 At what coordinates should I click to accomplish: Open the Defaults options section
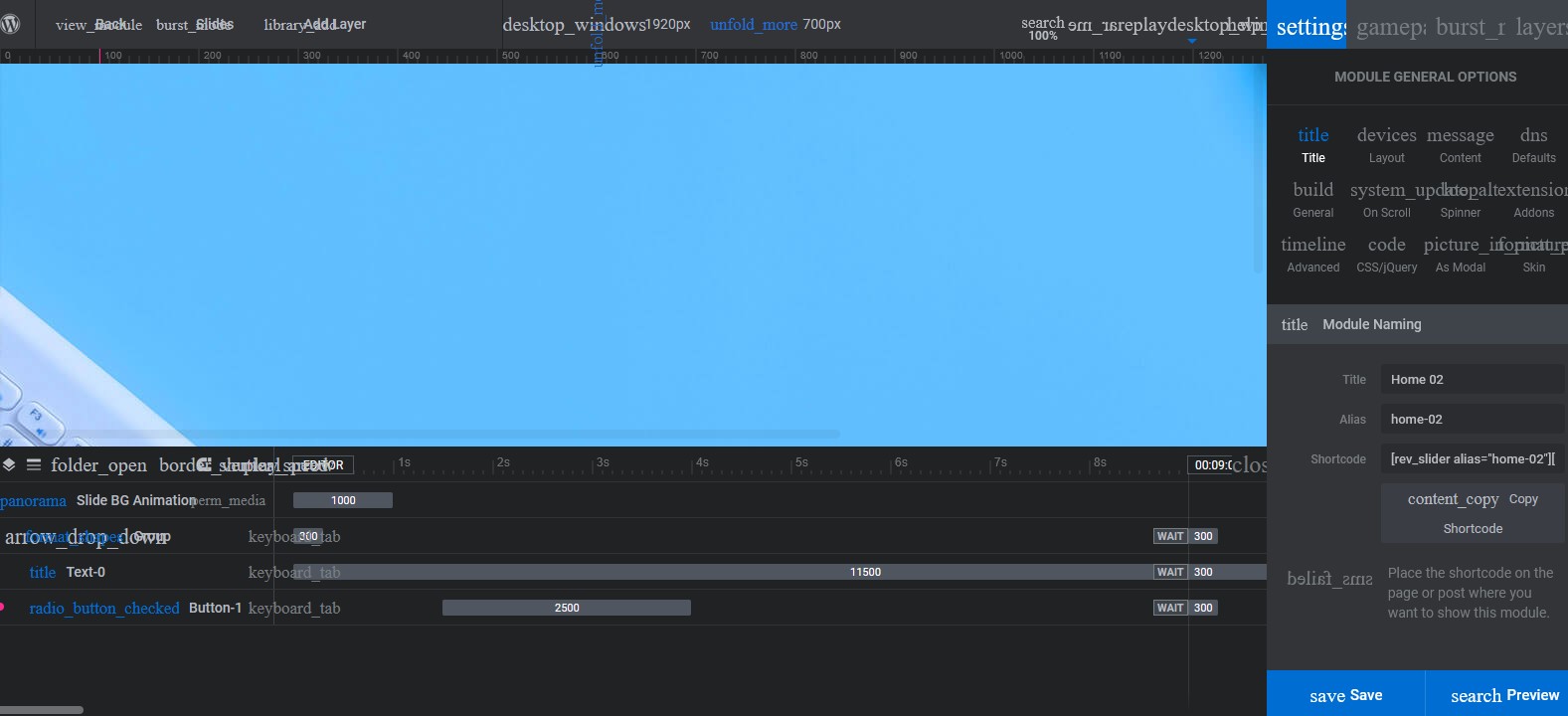pyautogui.click(x=1533, y=145)
